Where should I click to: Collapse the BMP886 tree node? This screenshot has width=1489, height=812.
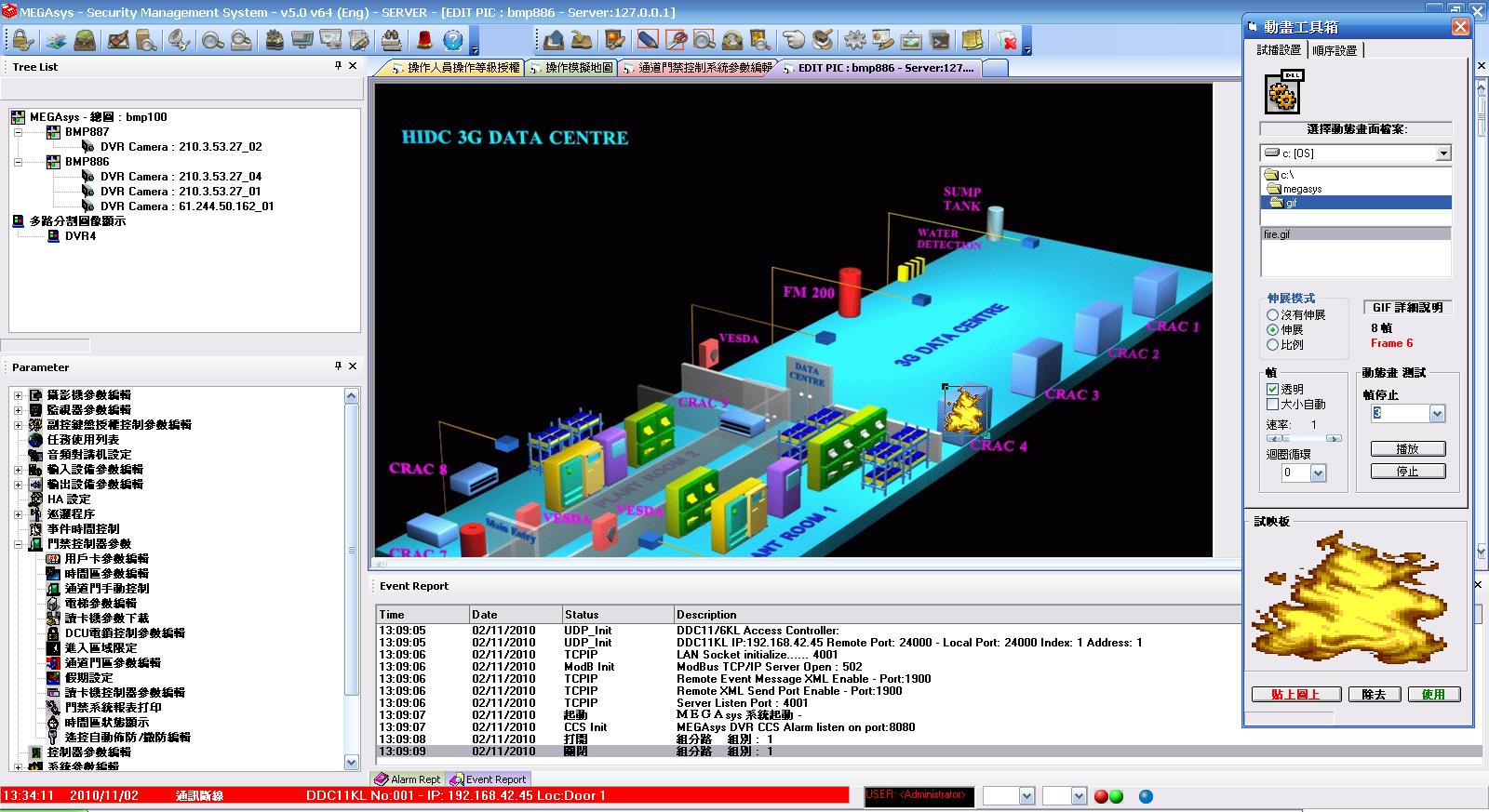(x=18, y=162)
